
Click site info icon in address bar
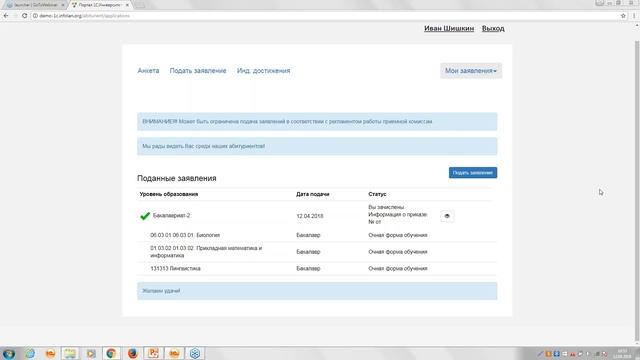[x=35, y=16]
